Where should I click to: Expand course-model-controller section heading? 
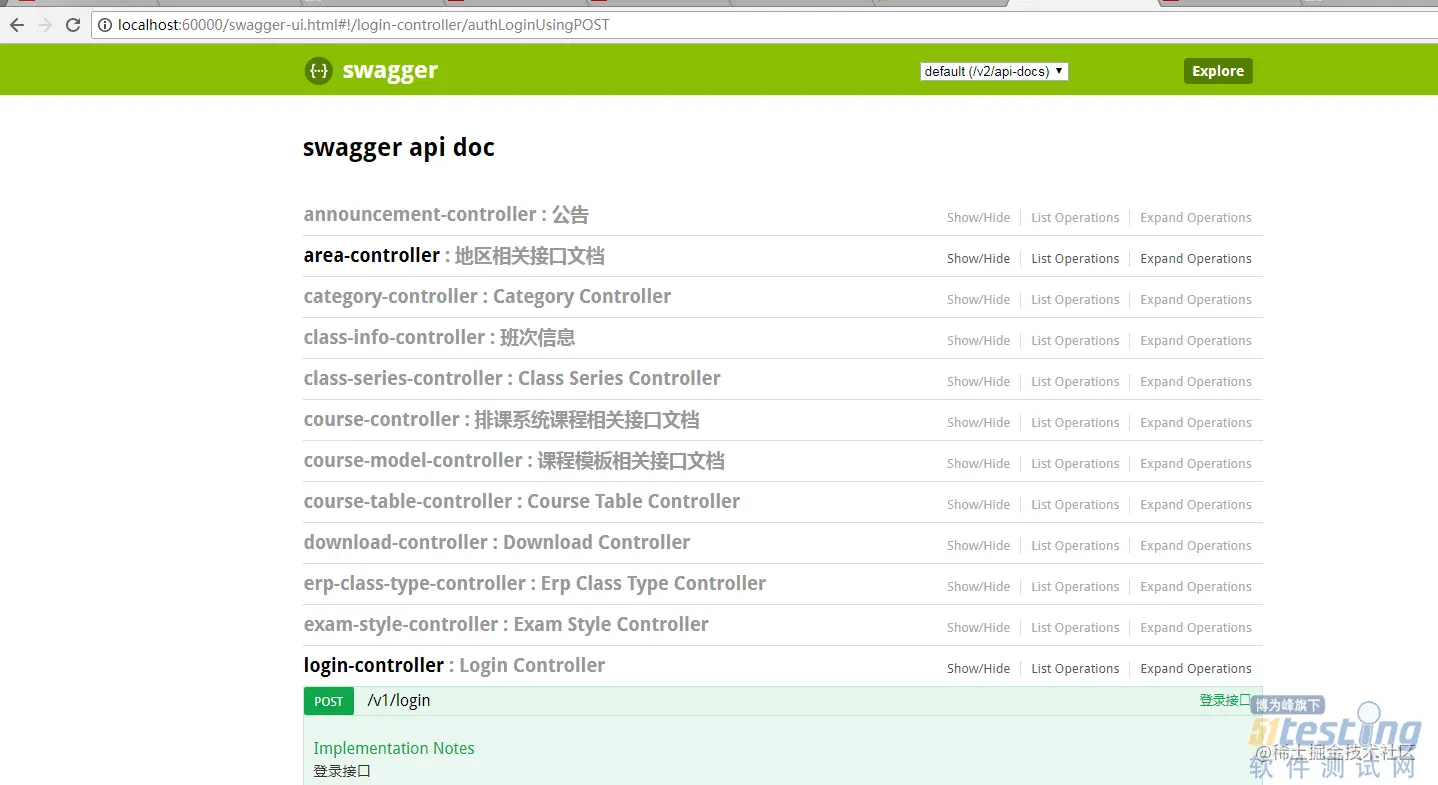(x=514, y=461)
